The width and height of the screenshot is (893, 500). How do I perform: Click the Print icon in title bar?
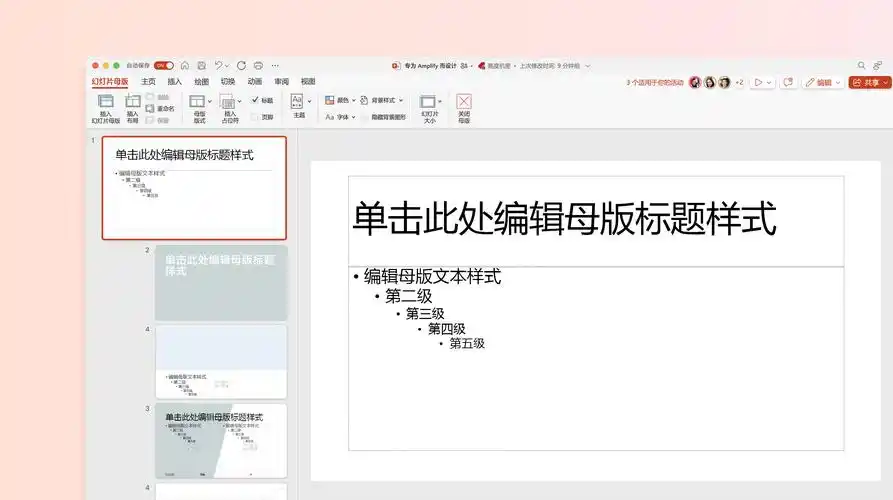[258, 65]
